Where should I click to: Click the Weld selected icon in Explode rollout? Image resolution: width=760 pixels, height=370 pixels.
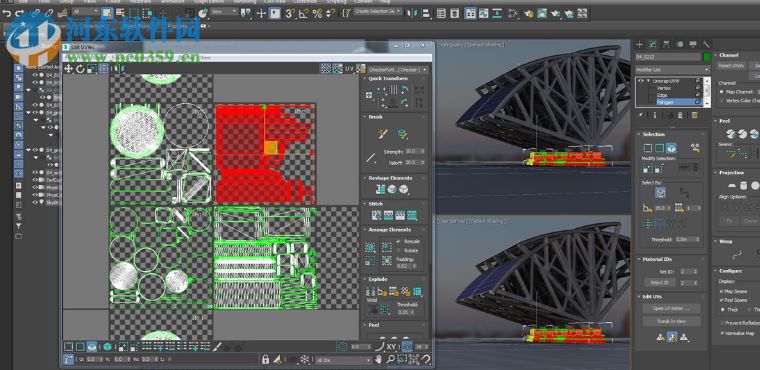tap(384, 309)
